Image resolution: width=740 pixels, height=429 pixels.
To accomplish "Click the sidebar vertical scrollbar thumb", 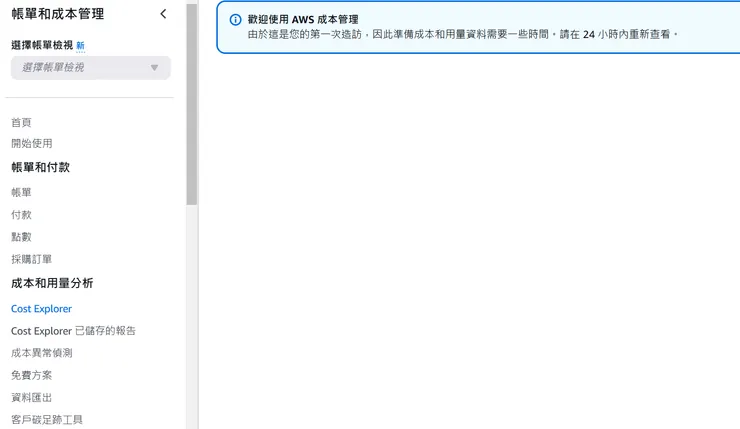I will pos(191,104).
